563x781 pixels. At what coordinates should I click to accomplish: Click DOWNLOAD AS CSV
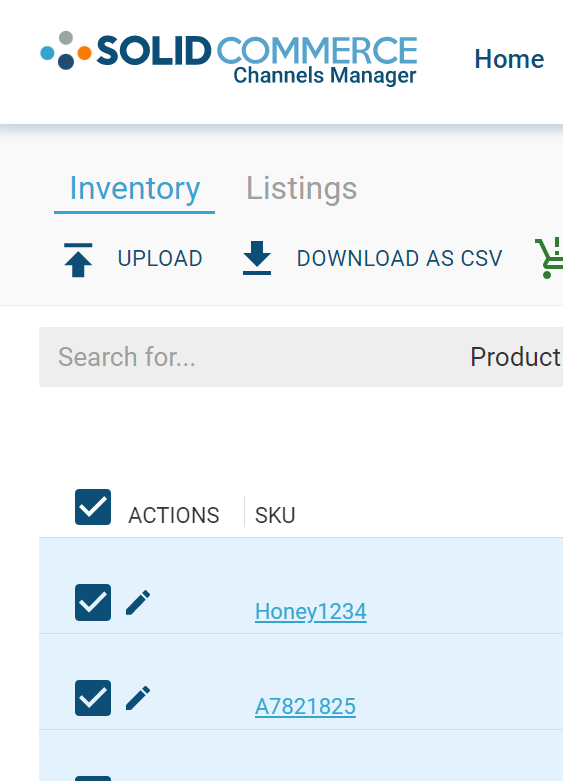(x=400, y=259)
